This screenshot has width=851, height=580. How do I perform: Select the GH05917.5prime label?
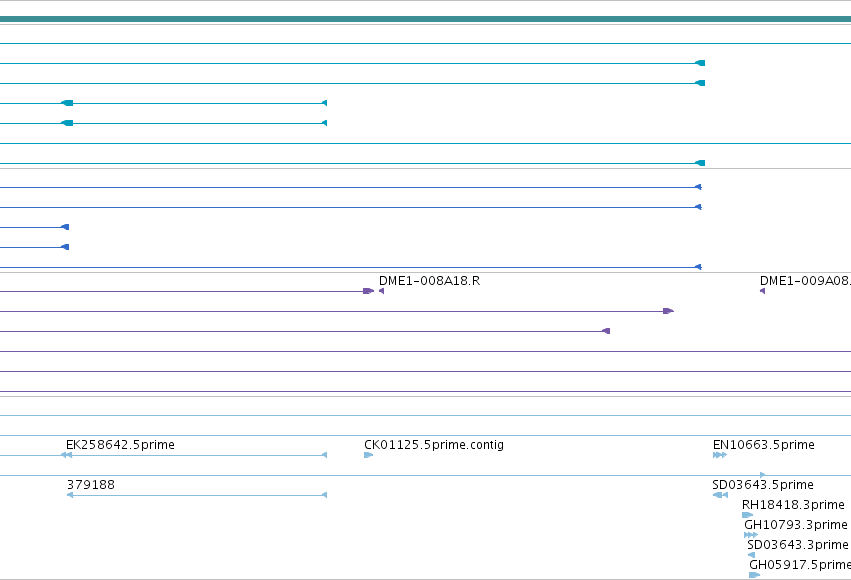click(800, 565)
